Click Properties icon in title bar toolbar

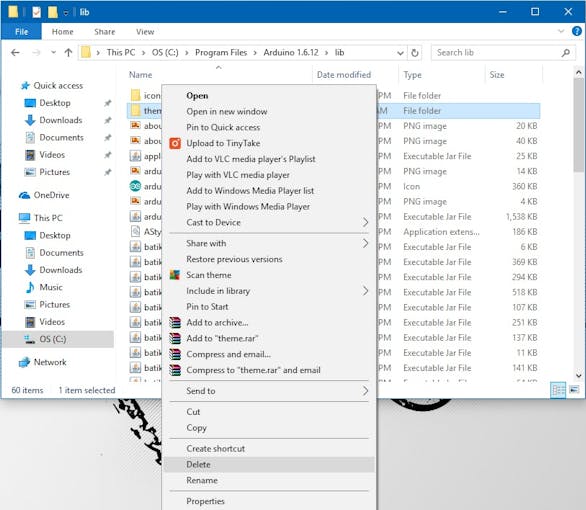coord(36,12)
